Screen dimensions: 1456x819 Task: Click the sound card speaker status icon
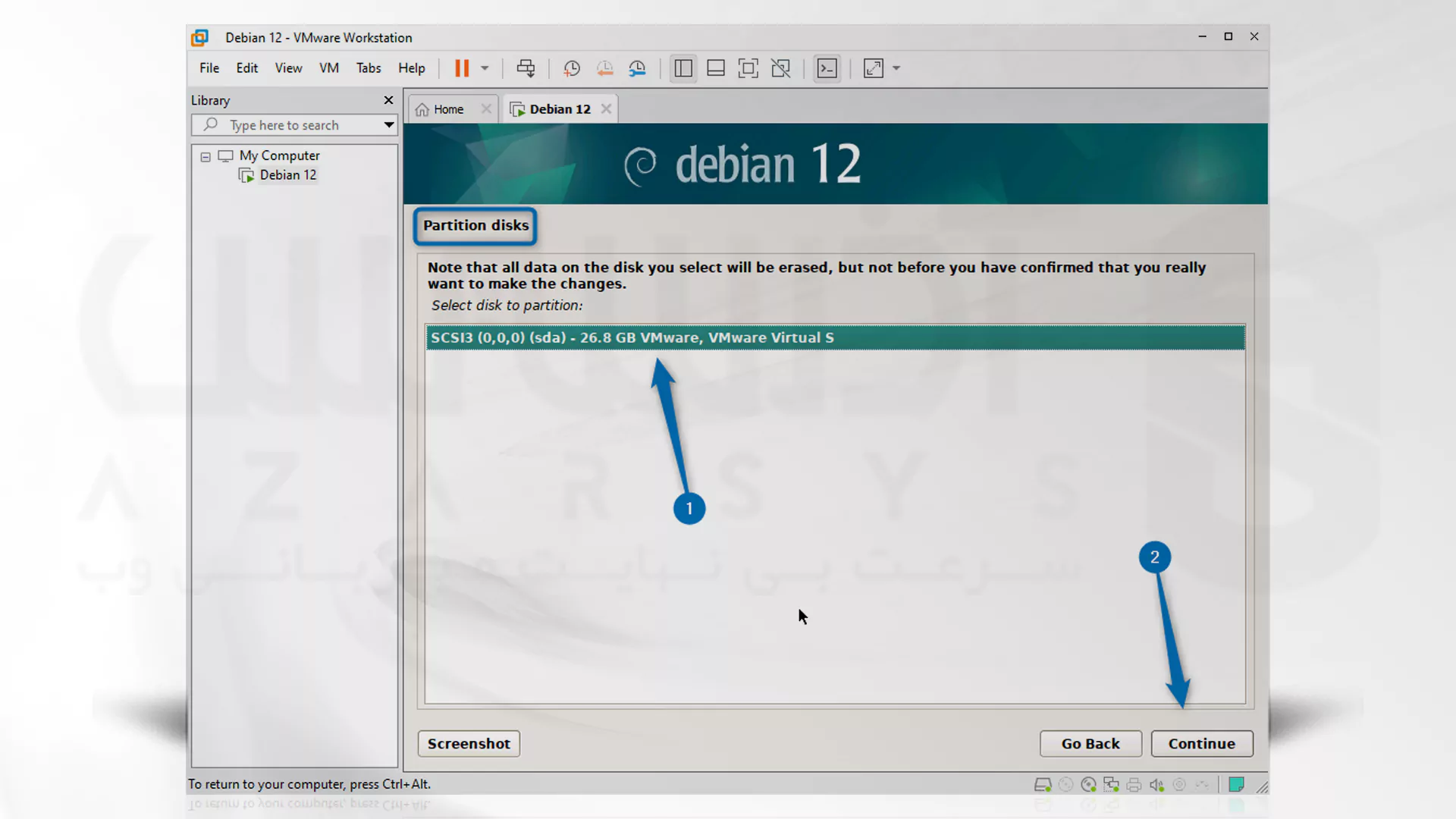point(1156,785)
